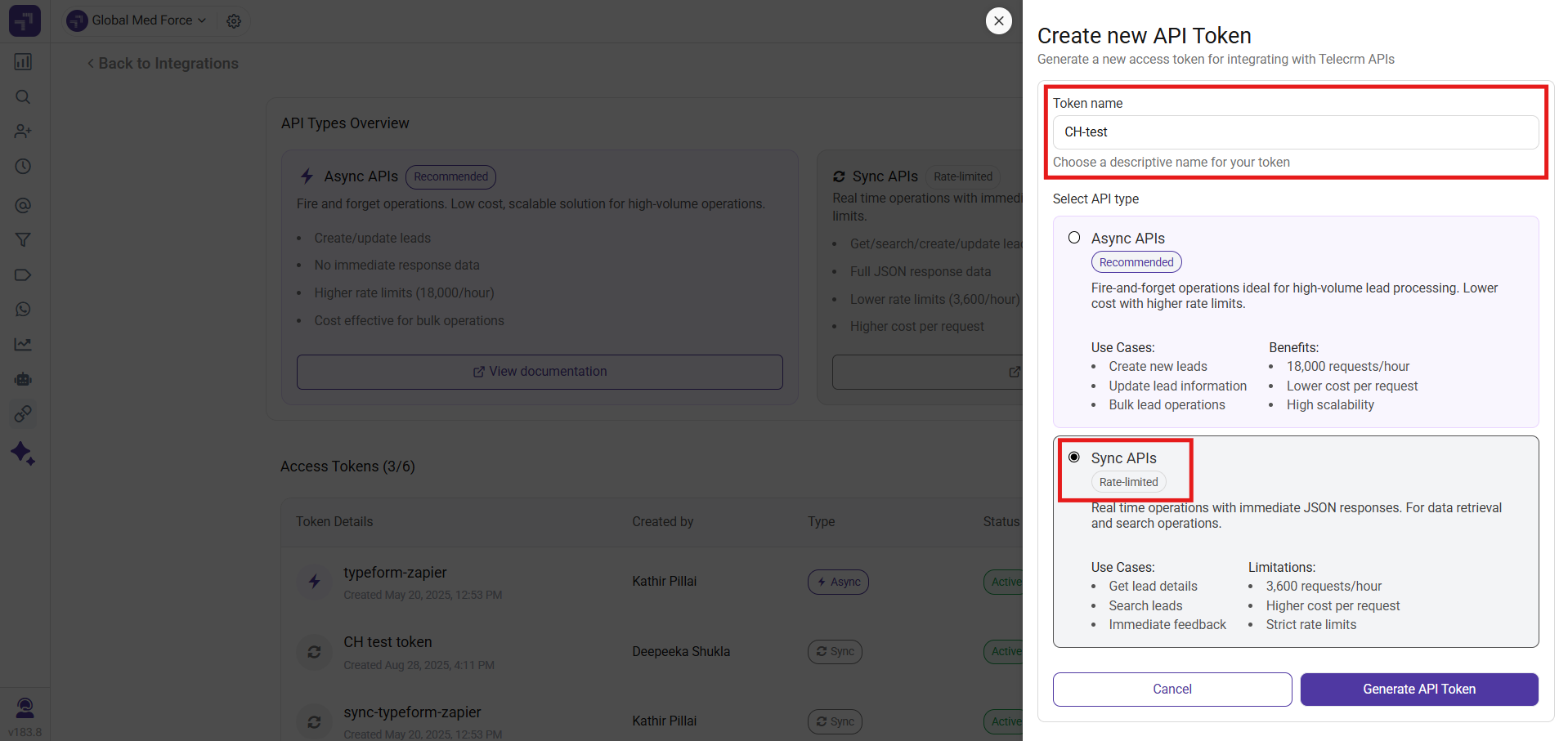Click the 'Created by' column header
The width and height of the screenshot is (1568, 741).
662,522
